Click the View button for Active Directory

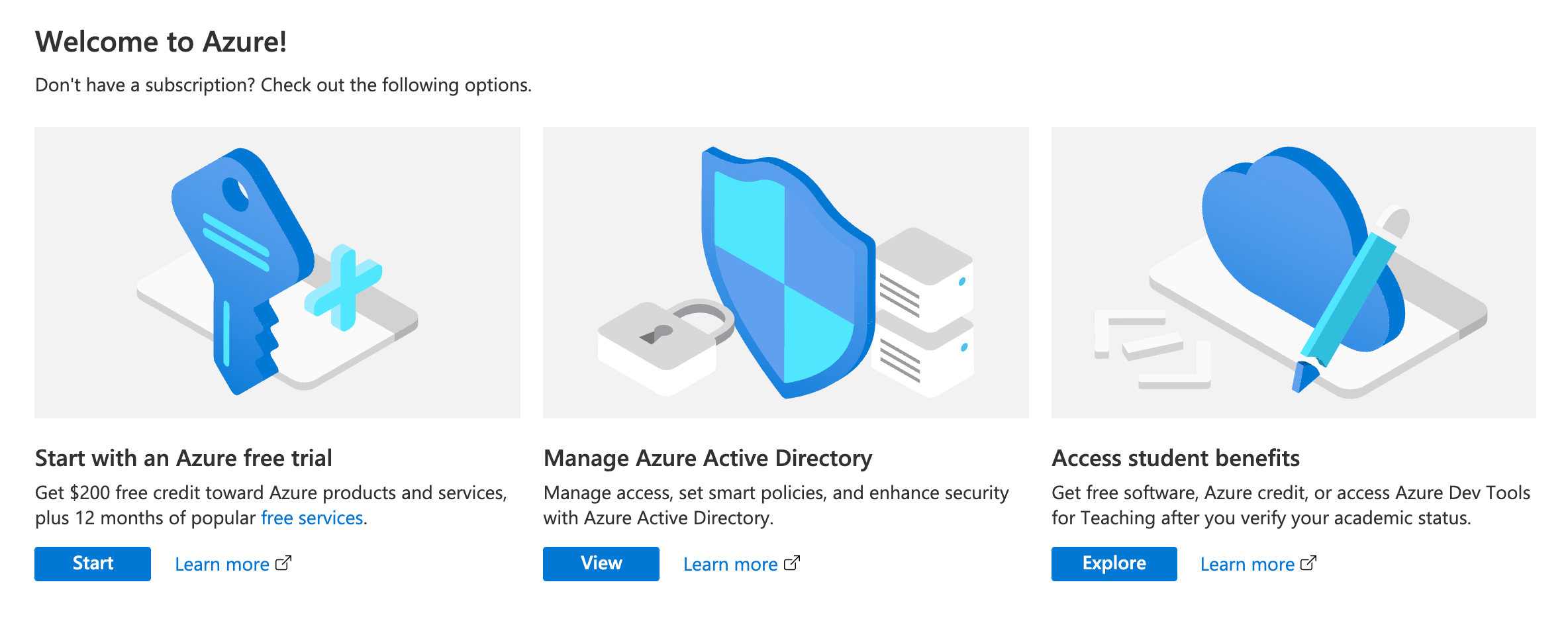[601, 563]
